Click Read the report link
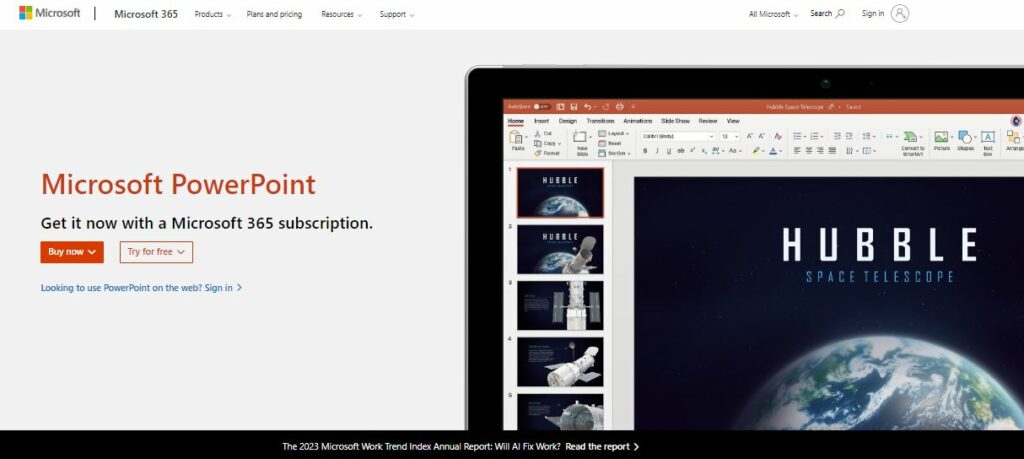Viewport: 1024px width, 459px height. coord(602,447)
